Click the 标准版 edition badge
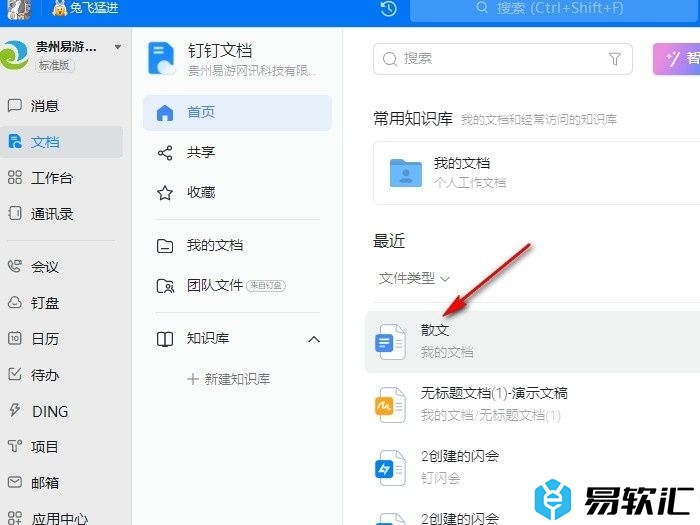This screenshot has width=700, height=525. pyautogui.click(x=54, y=65)
